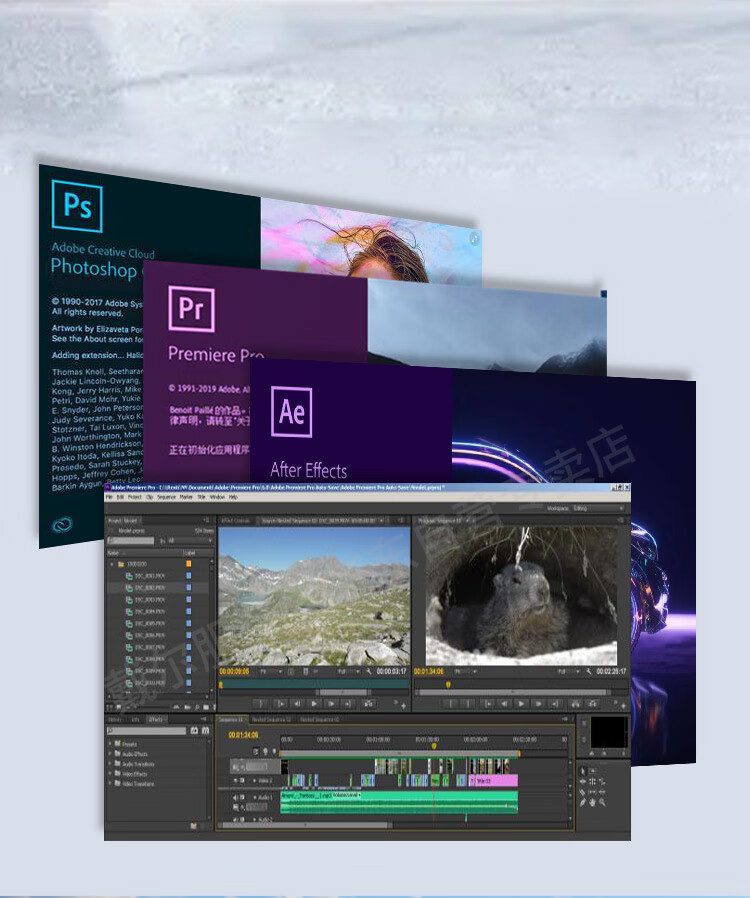Image resolution: width=750 pixels, height=898 pixels.
Task: Open the Title menu
Action: tap(201, 497)
